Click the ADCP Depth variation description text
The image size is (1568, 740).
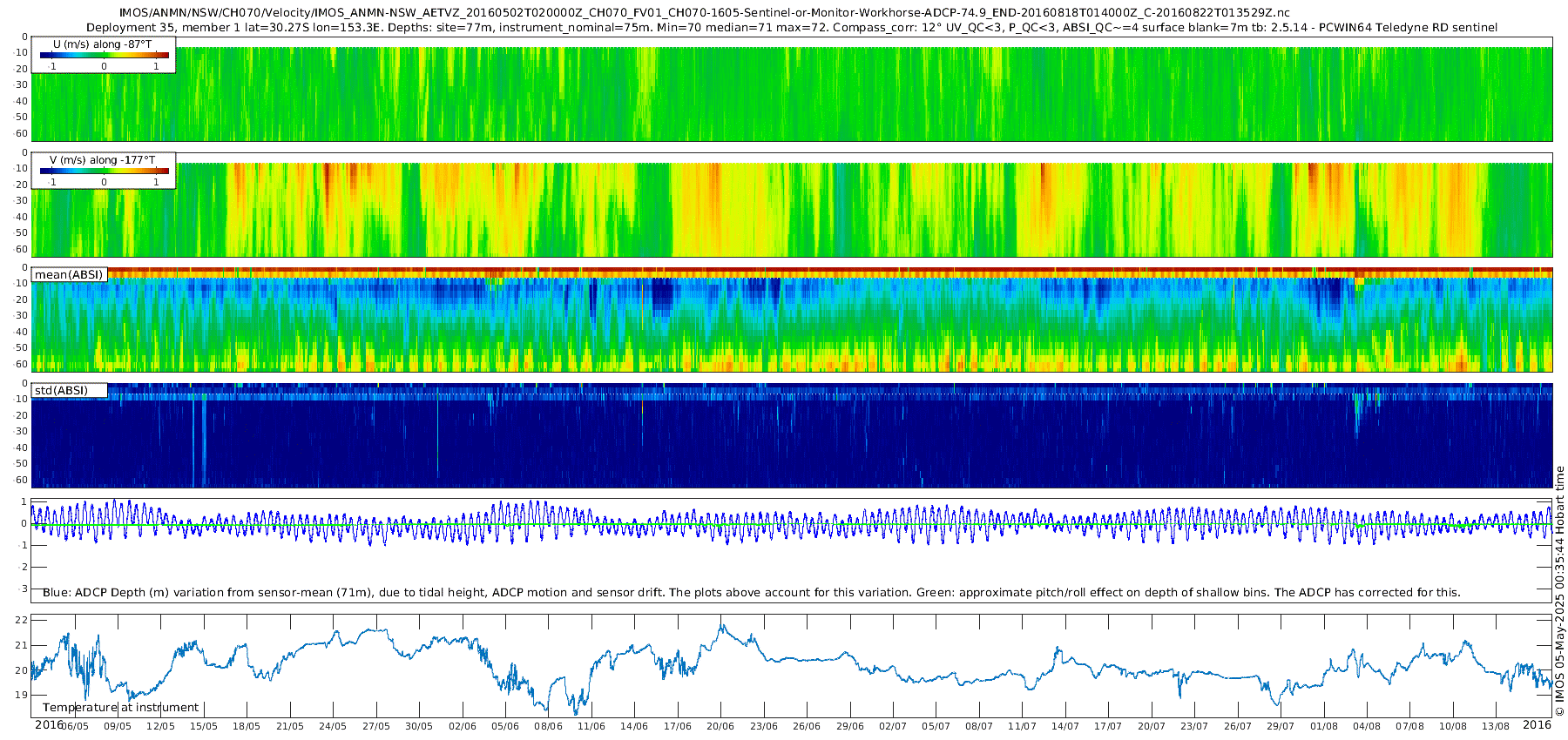click(x=752, y=592)
